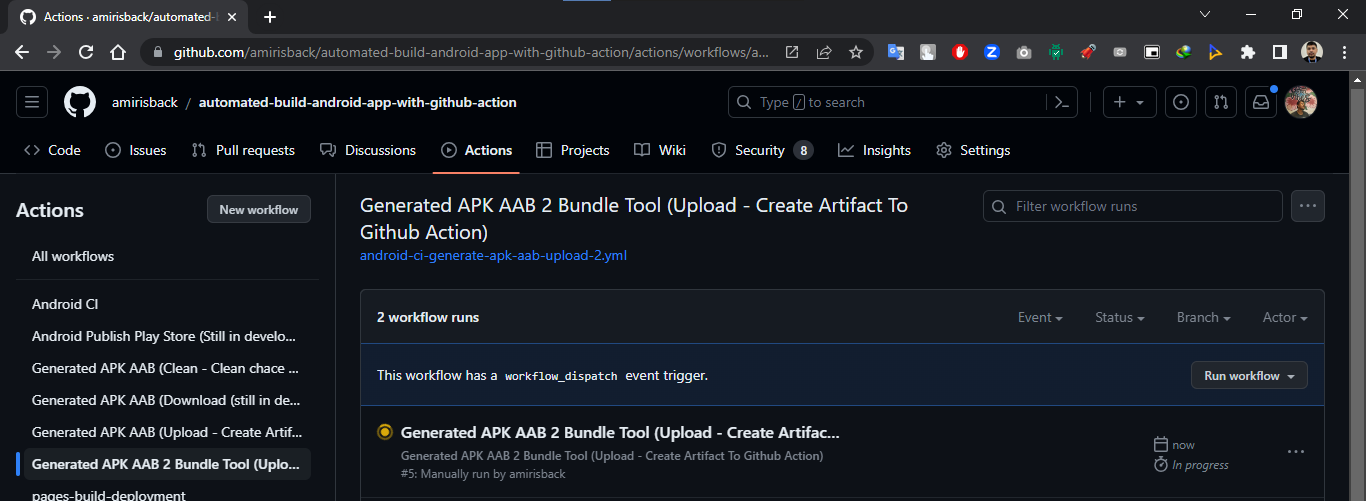Open the issues icon in header
This screenshot has width=1366, height=501.
point(1182,102)
